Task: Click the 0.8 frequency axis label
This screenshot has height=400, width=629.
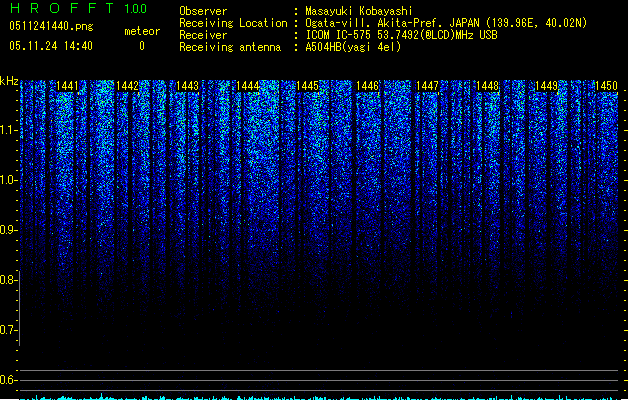Action: point(8,280)
